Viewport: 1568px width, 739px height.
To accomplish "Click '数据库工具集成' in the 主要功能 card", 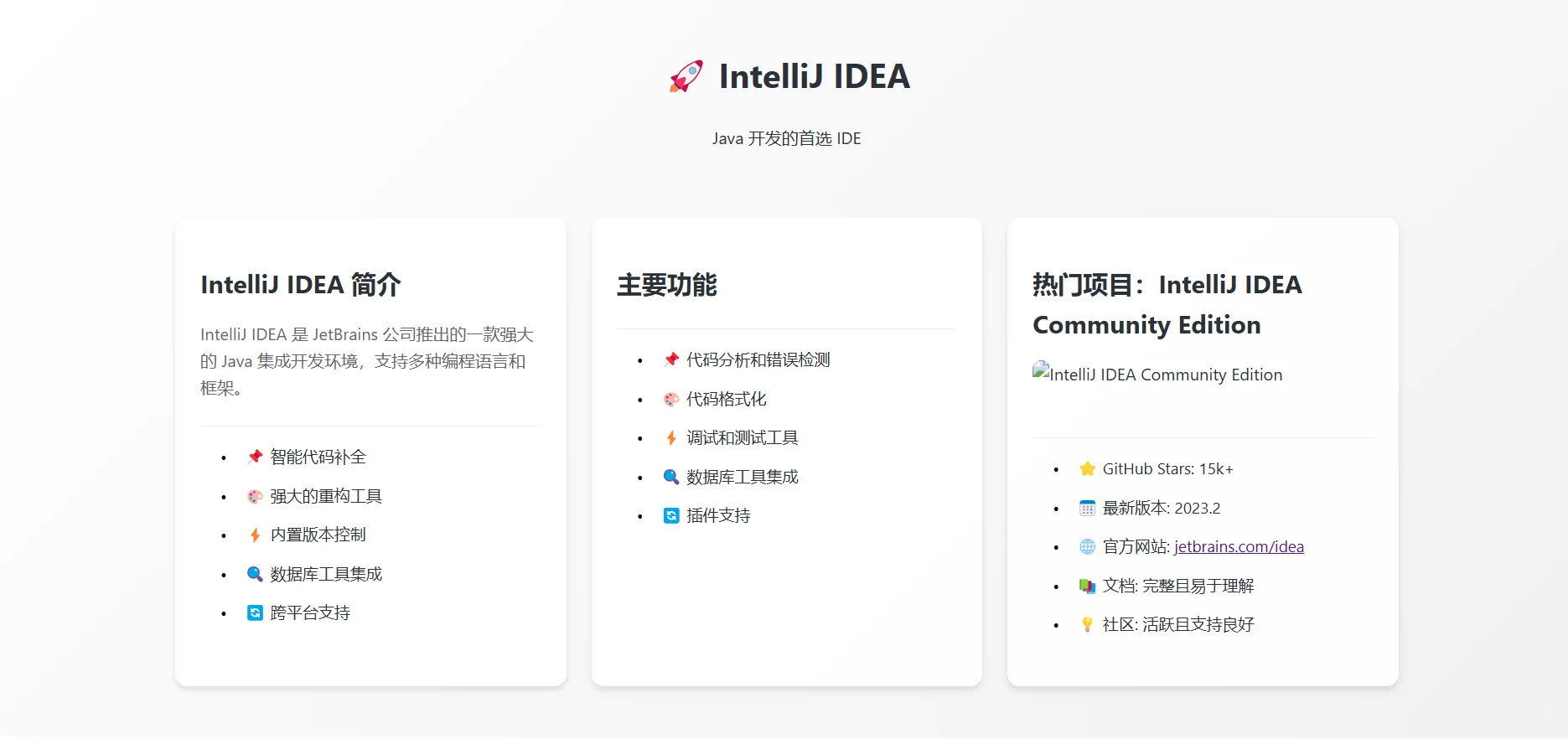I will point(743,477).
